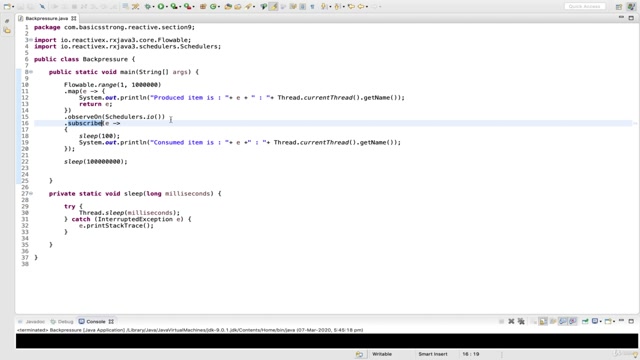Click the black console output area
The width and height of the screenshot is (640, 360).
327,341
